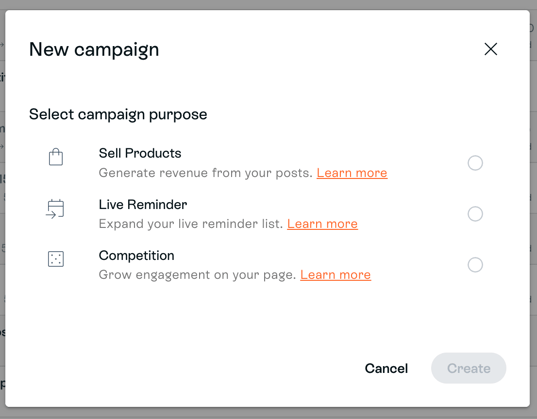Screen dimensions: 537x419
Task: Click the Sell Products option title
Action: (140, 153)
